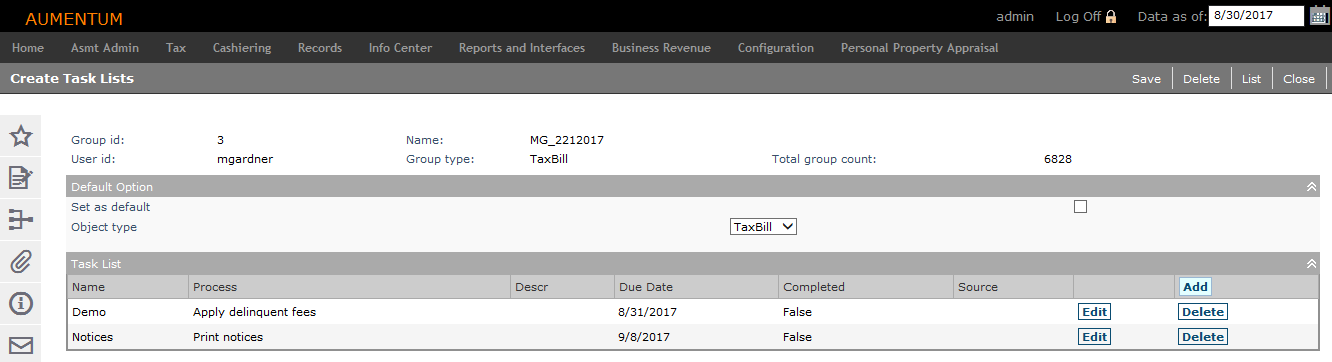Open the Business Revenue menu
The width and height of the screenshot is (1332, 362).
(661, 48)
